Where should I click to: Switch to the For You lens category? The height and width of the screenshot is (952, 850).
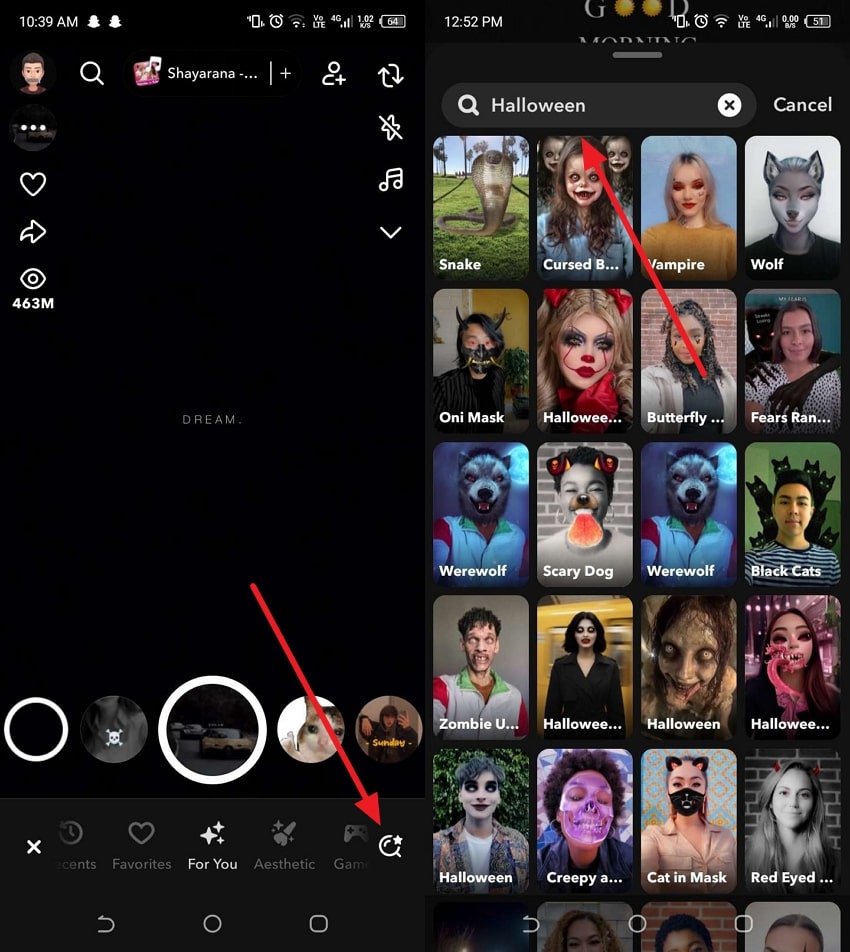[212, 846]
